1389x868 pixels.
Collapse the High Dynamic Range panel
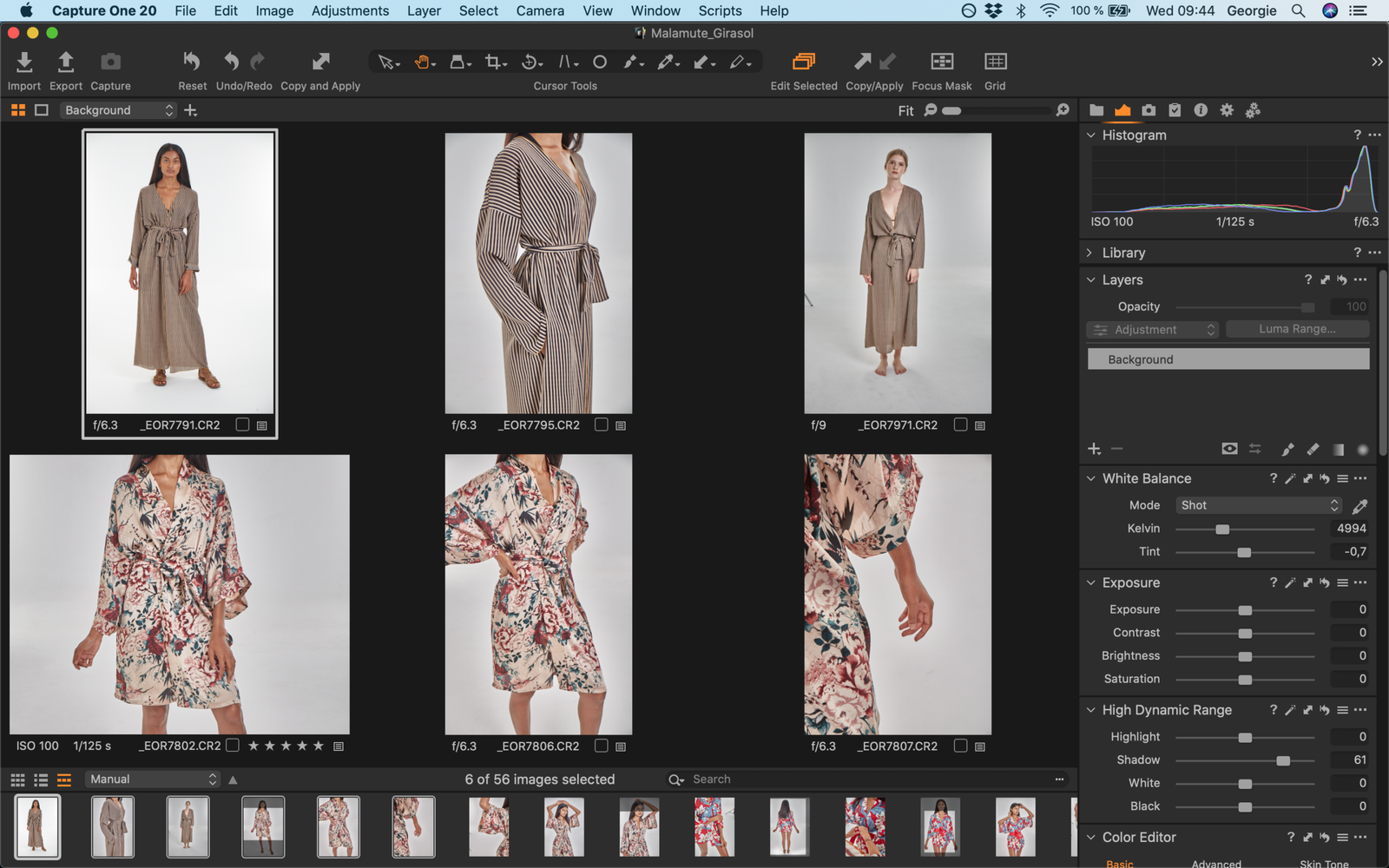[x=1091, y=710]
